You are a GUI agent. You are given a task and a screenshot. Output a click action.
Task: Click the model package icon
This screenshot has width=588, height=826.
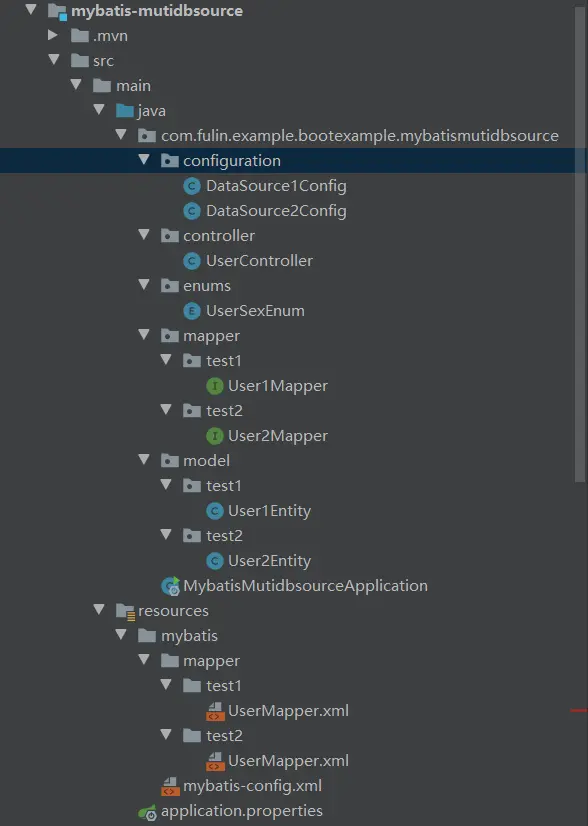pos(169,461)
